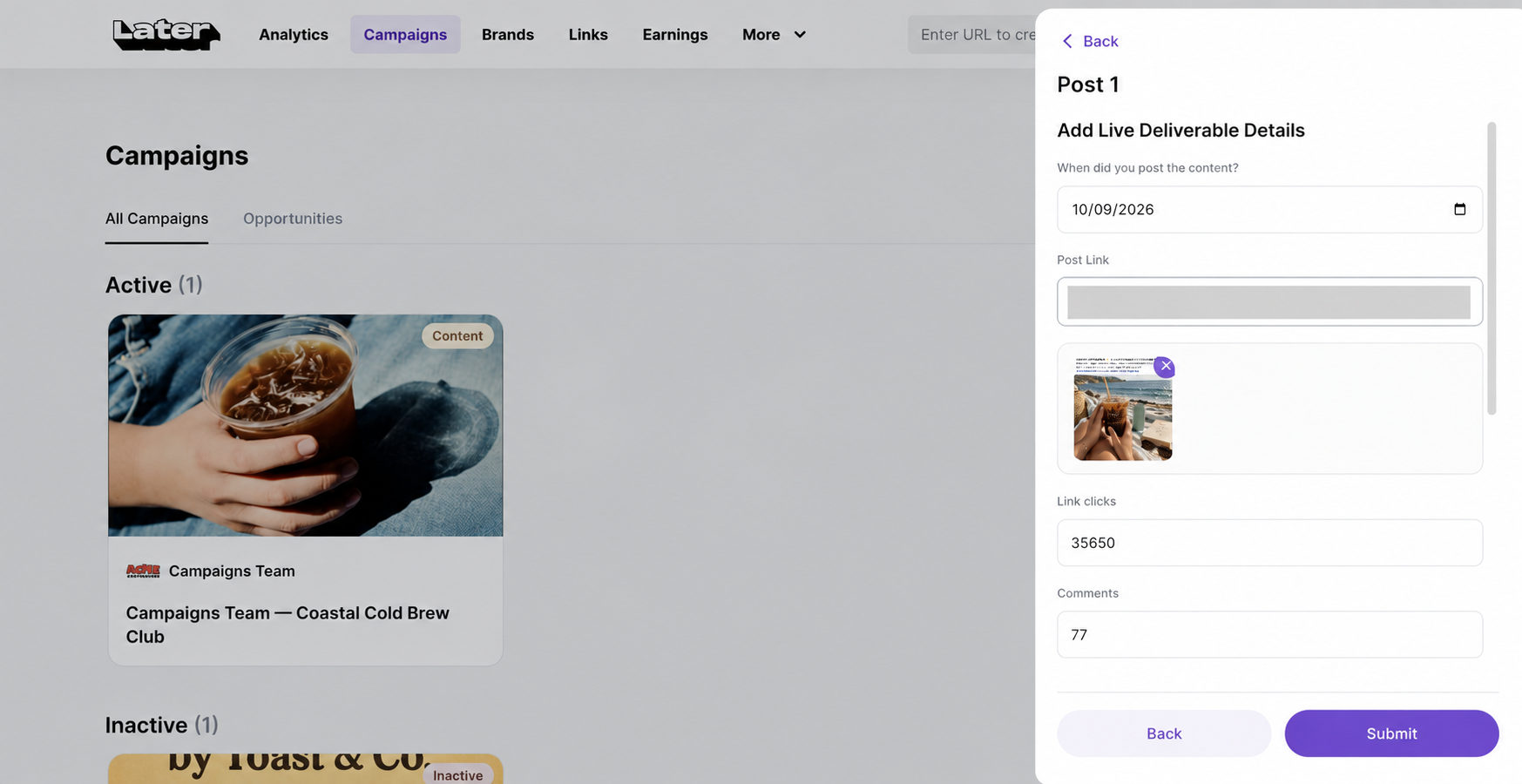This screenshot has height=784, width=1522.
Task: Click the Campaigns page heading
Action: point(177,155)
